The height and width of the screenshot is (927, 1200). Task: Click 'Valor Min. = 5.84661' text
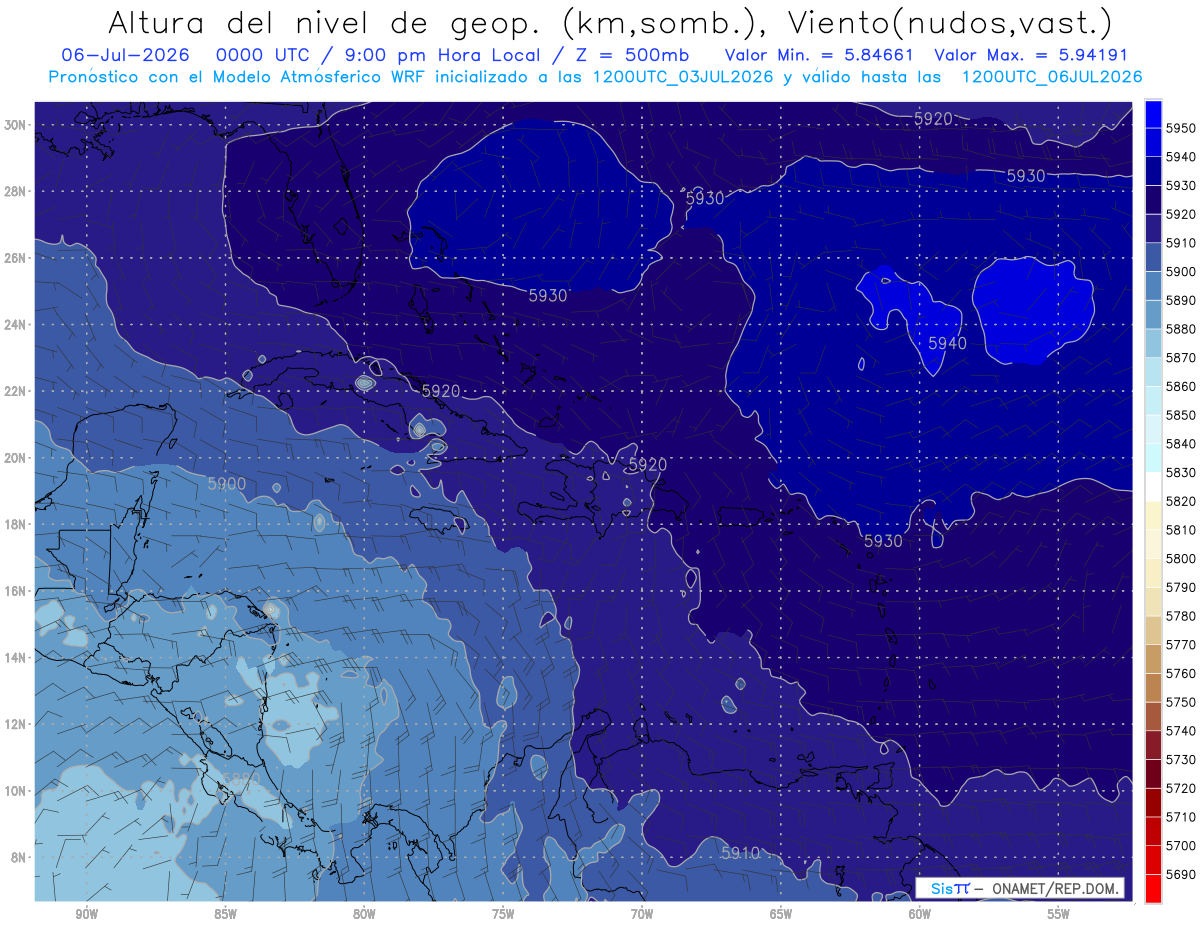click(819, 55)
